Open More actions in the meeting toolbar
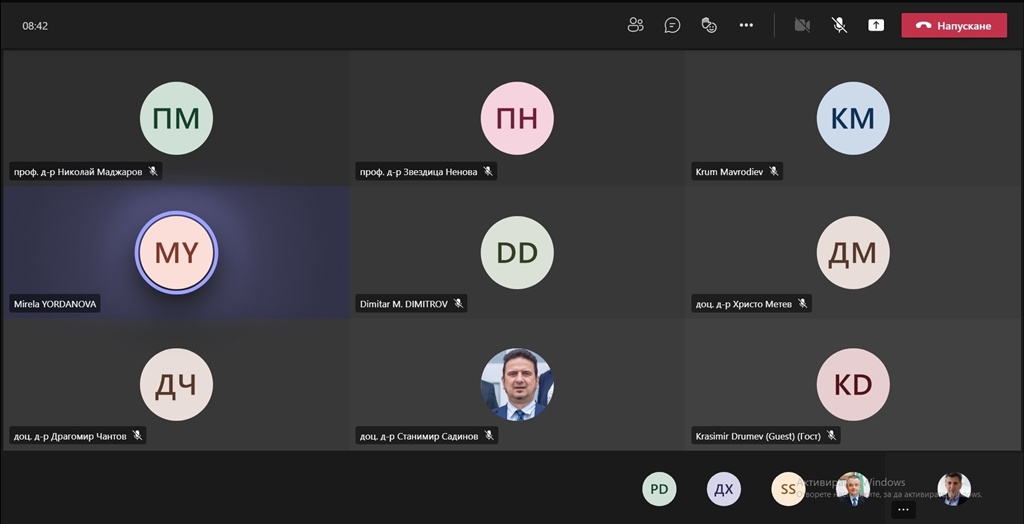The height and width of the screenshot is (524, 1024). pyautogui.click(x=746, y=25)
